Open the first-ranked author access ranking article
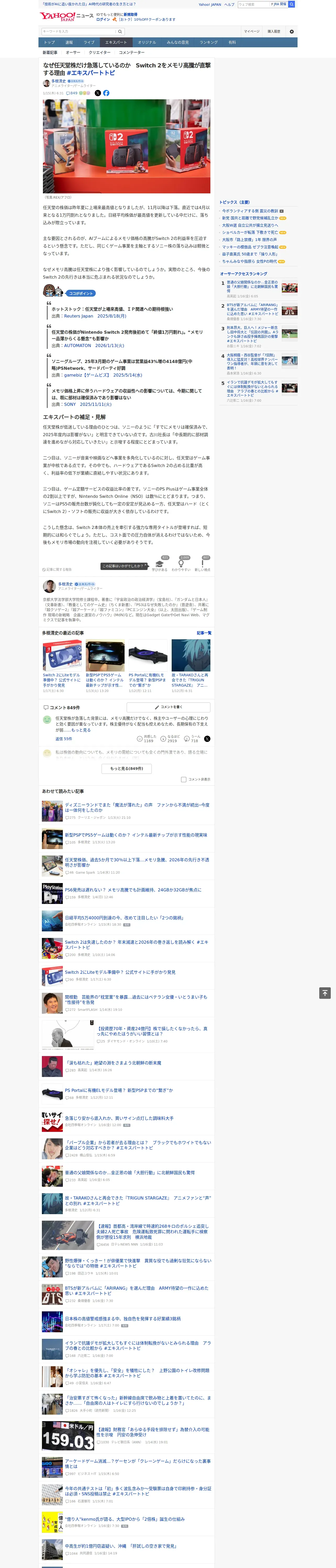 point(253,287)
